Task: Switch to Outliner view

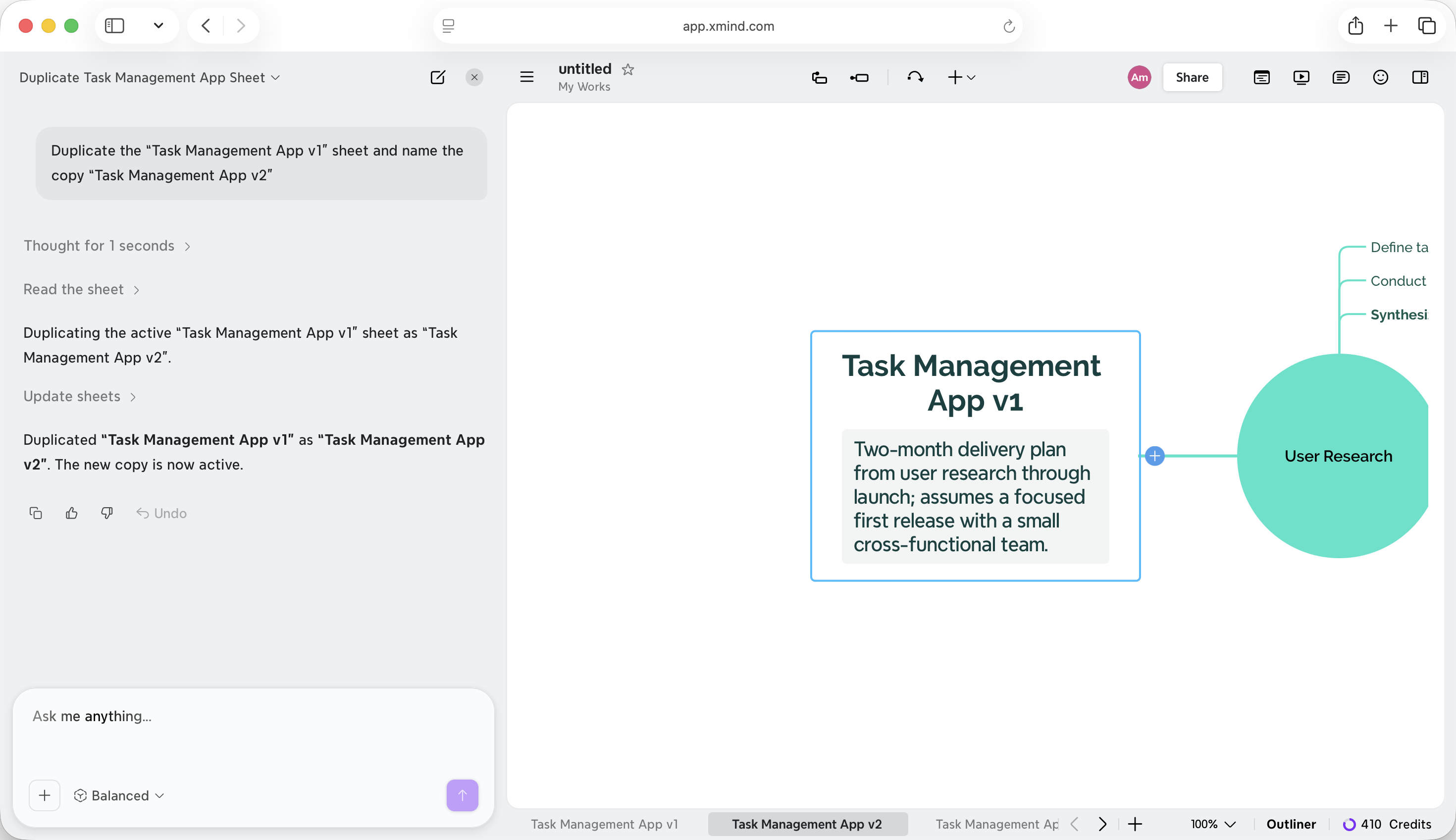Action: (x=1291, y=824)
